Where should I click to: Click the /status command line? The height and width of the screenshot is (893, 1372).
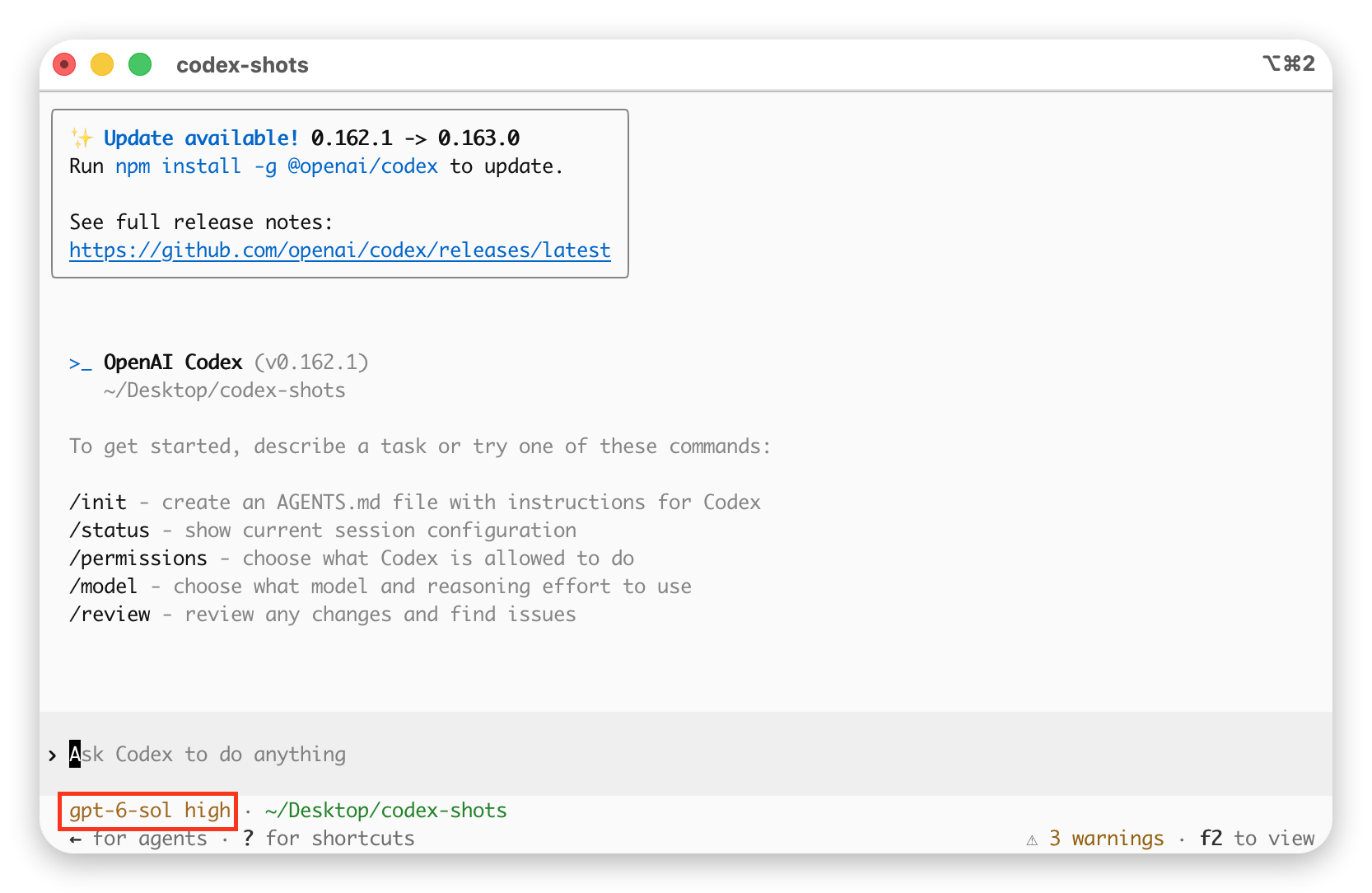(323, 530)
